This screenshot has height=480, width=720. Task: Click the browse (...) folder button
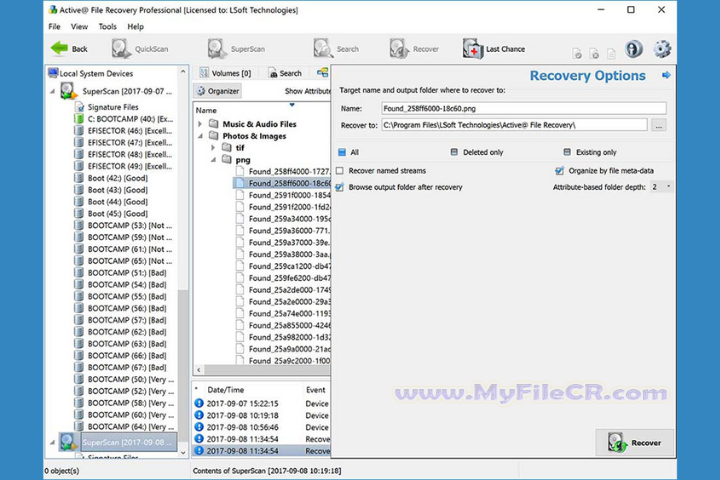pyautogui.click(x=658, y=125)
